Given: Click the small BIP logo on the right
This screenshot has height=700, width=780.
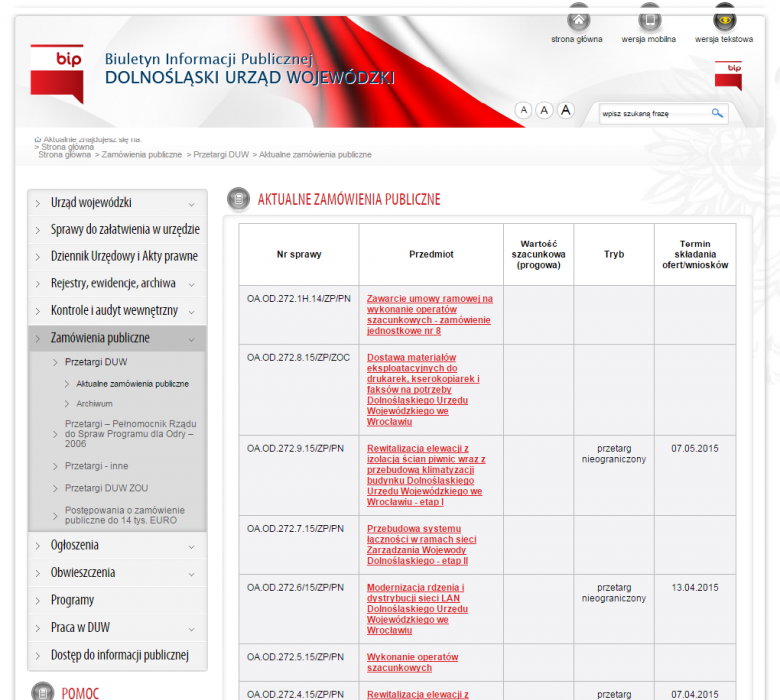Looking at the screenshot, I should point(728,74).
